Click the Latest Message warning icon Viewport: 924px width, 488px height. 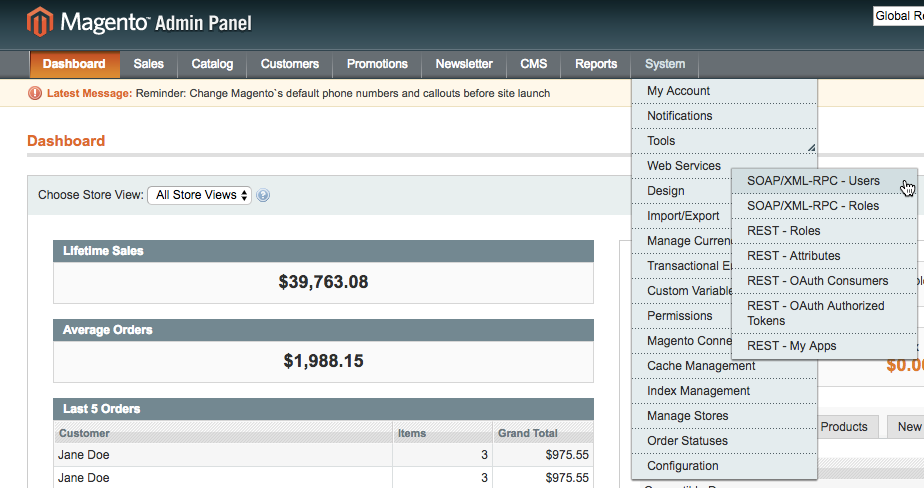35,93
